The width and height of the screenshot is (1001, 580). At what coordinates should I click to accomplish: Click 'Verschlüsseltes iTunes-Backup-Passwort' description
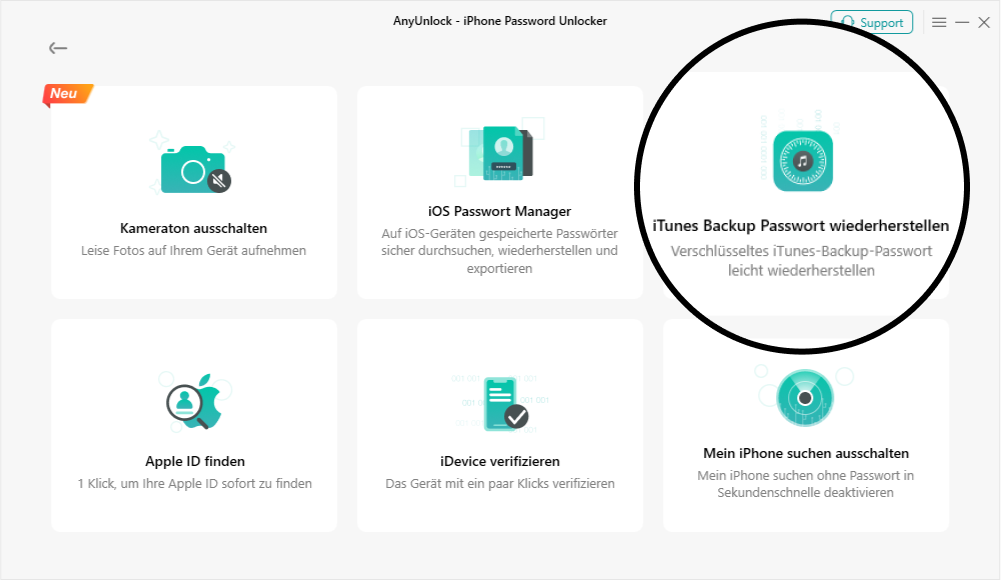coord(801,261)
